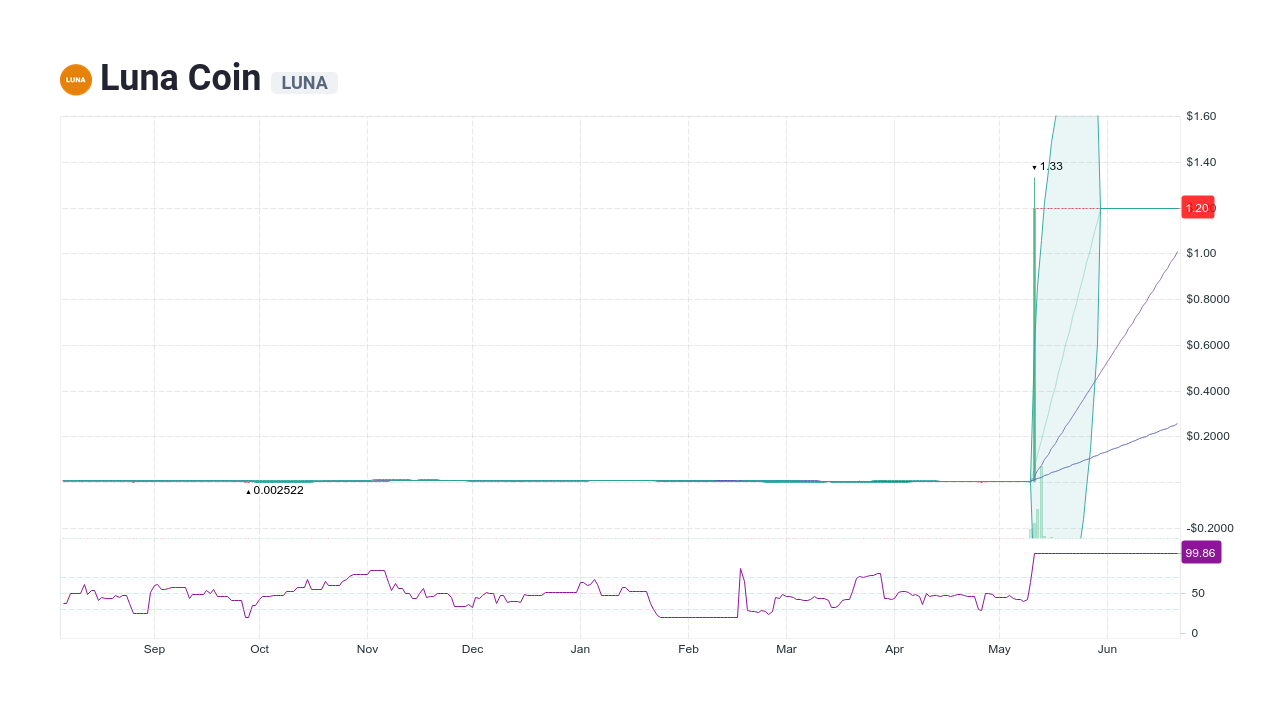Click the Oct label on time axis

coord(259,649)
